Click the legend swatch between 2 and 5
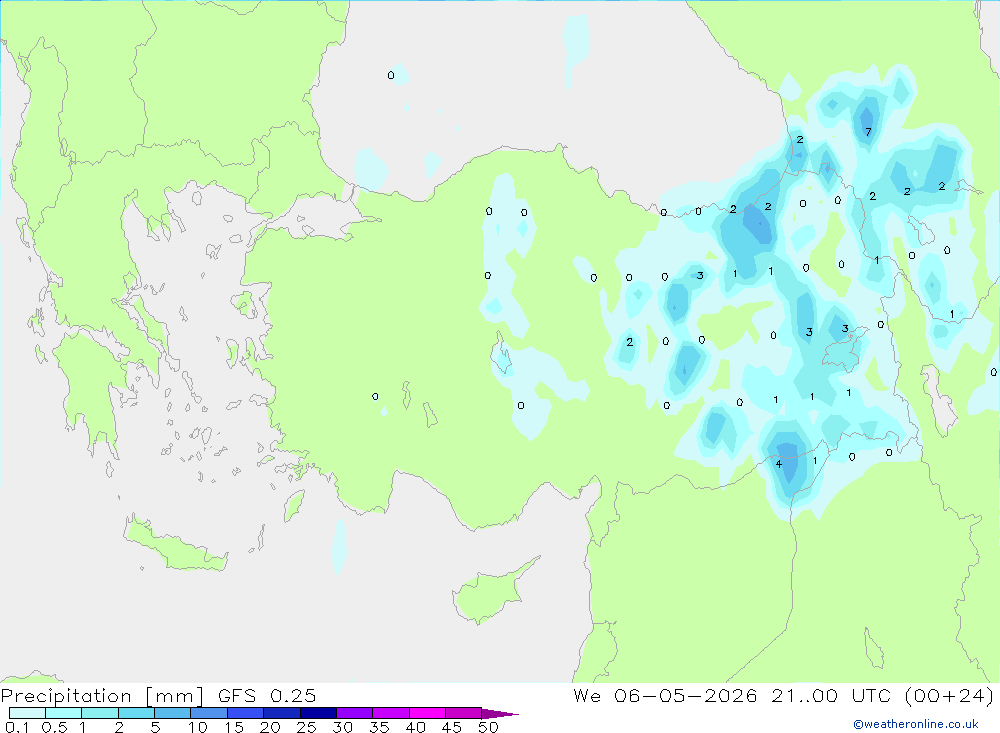The height and width of the screenshot is (733, 1000). [136, 713]
